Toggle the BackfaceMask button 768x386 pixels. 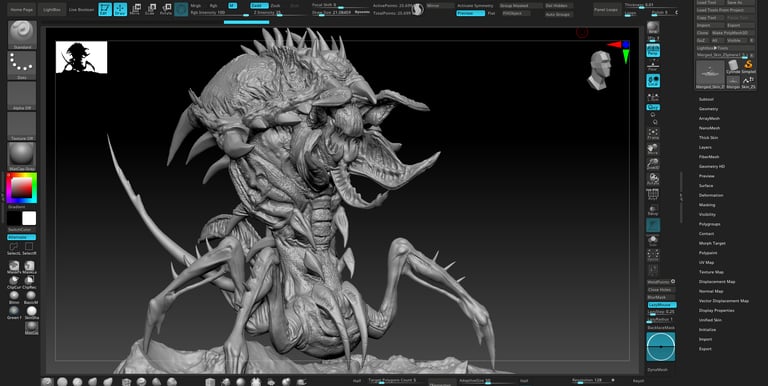coord(661,327)
